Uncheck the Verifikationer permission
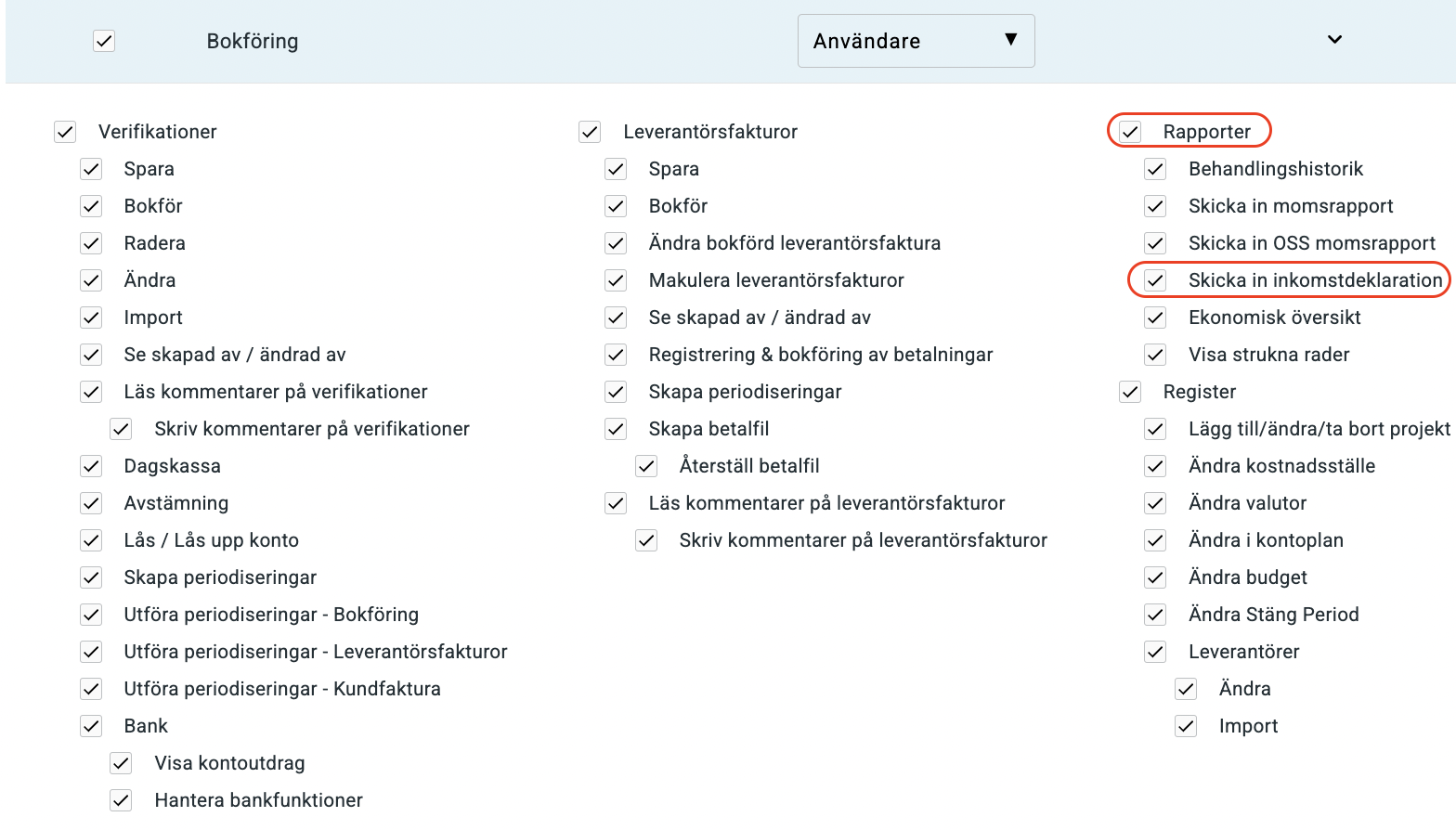The width and height of the screenshot is (1456, 830). click(65, 131)
